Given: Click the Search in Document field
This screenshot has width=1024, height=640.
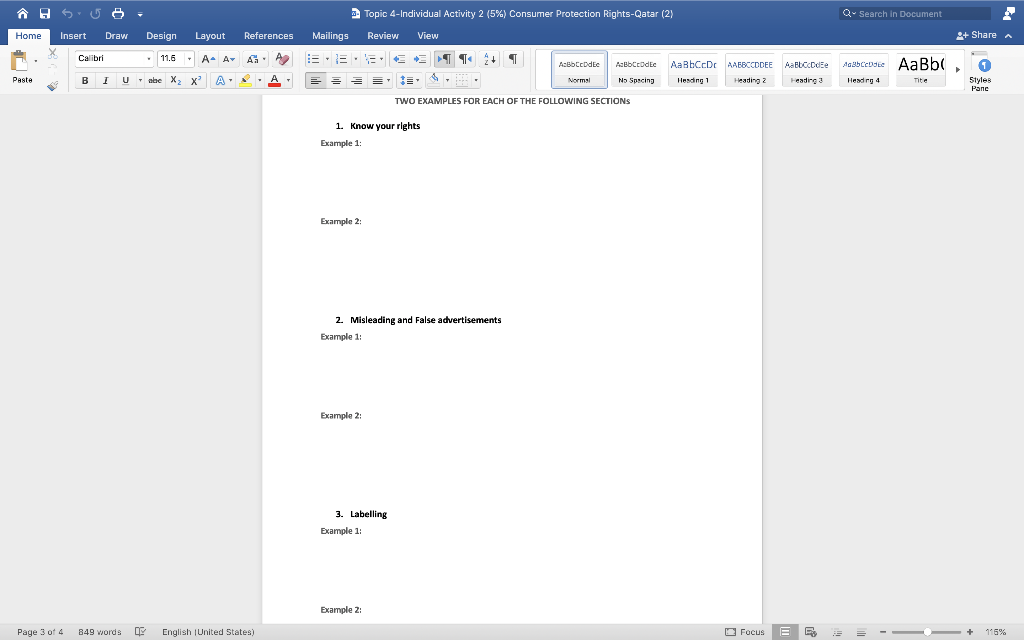Looking at the screenshot, I should [x=915, y=14].
